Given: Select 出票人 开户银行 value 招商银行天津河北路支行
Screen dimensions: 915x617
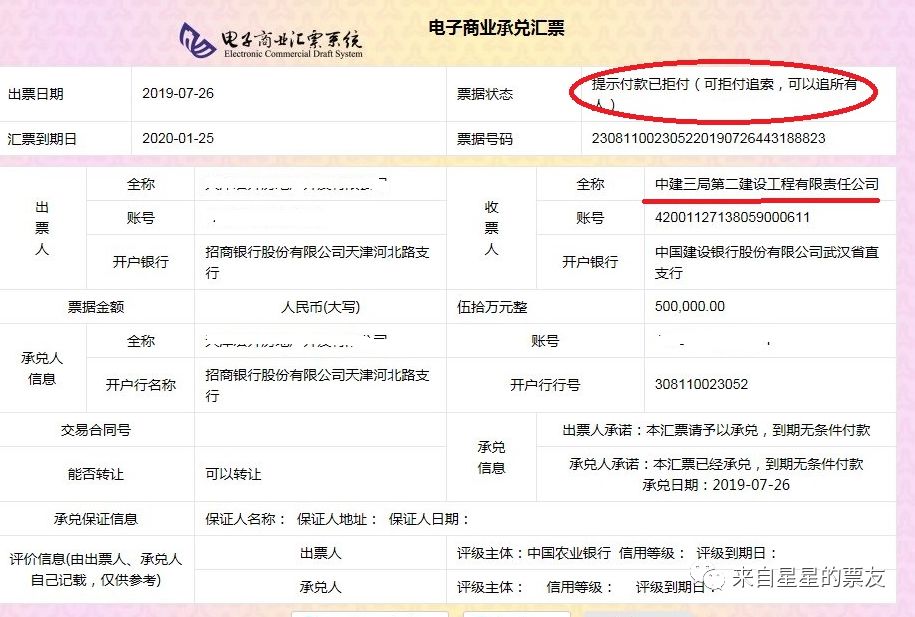Looking at the screenshot, I should [x=317, y=262].
